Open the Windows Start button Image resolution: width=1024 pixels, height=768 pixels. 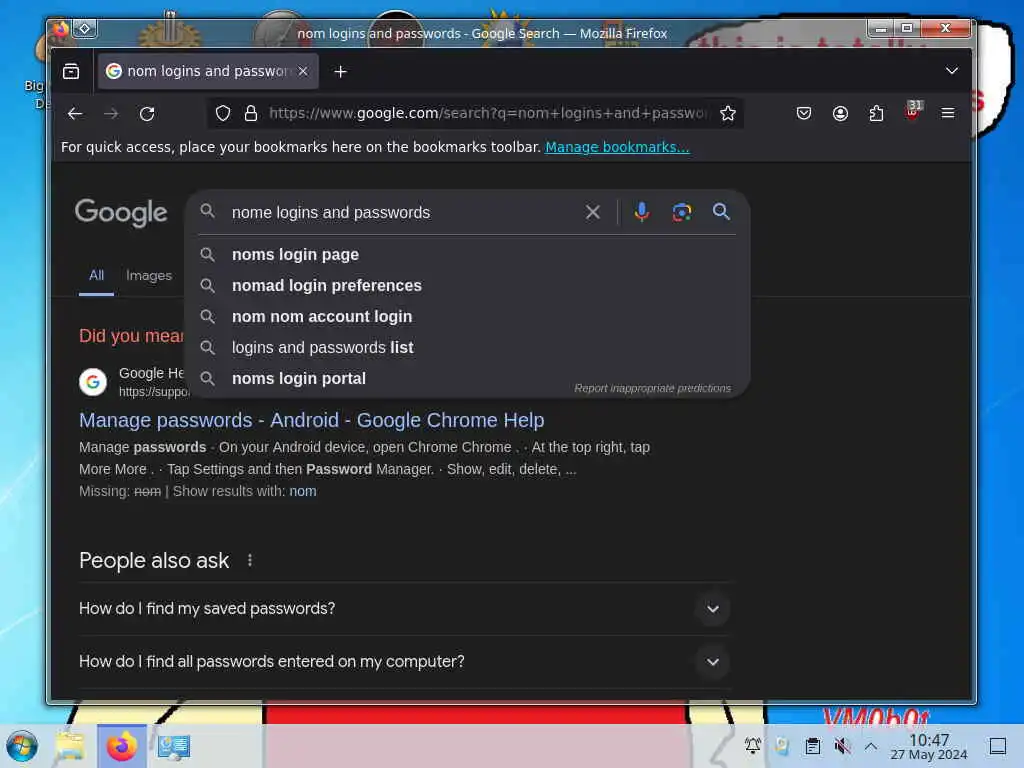[22, 746]
